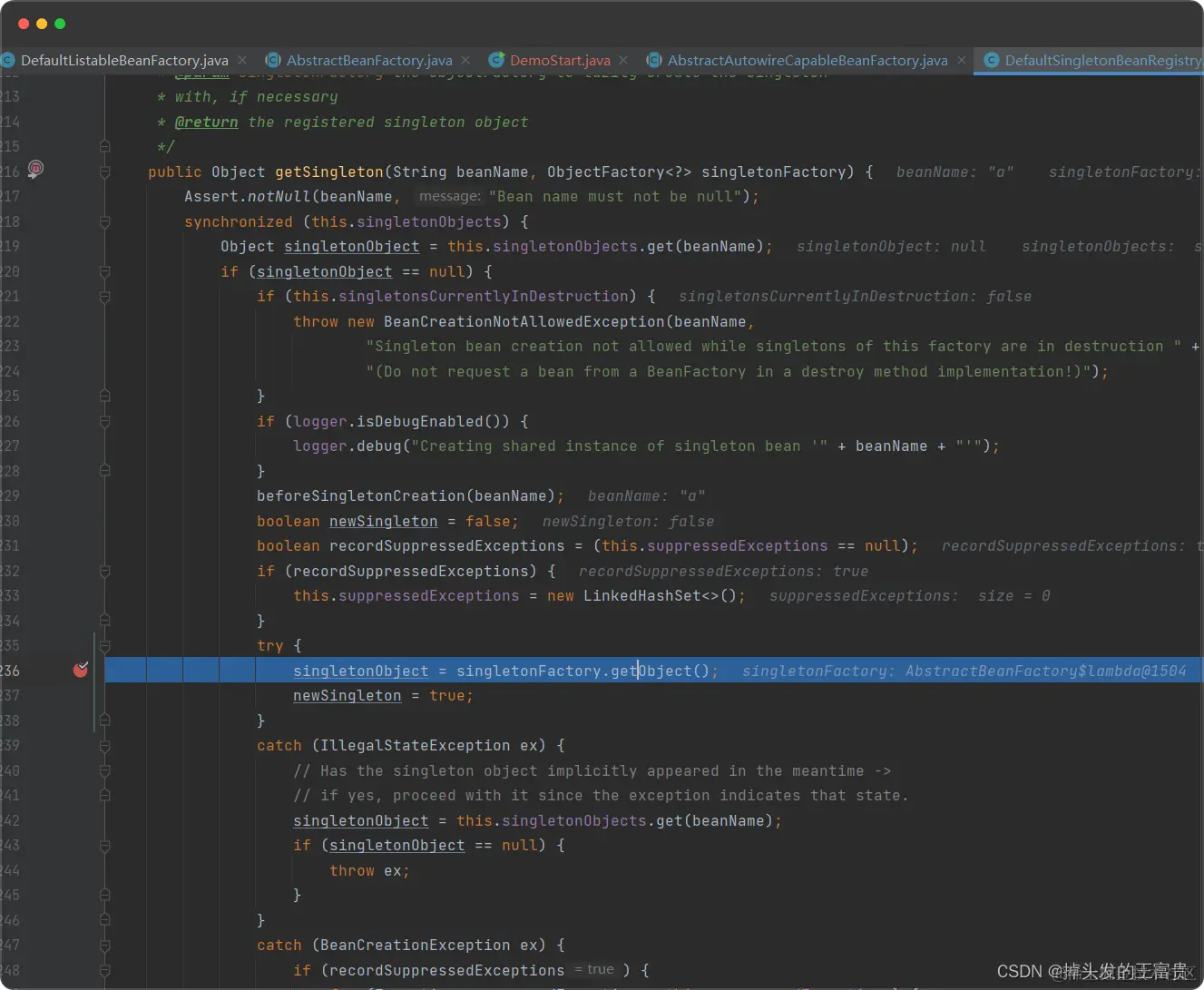Click beforeSingletonCreation(beanName) call

(406, 495)
